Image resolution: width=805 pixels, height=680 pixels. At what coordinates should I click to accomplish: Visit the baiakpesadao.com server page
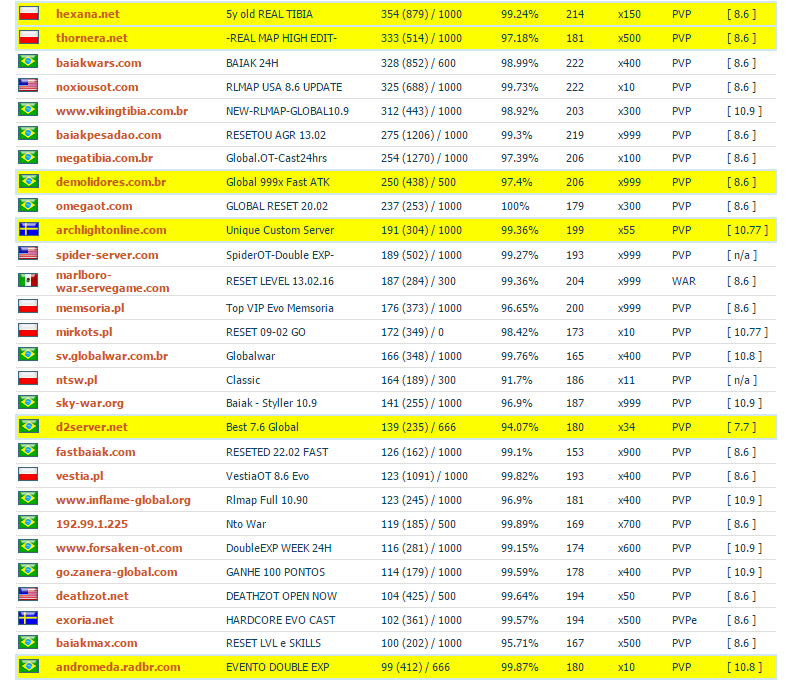pos(108,135)
